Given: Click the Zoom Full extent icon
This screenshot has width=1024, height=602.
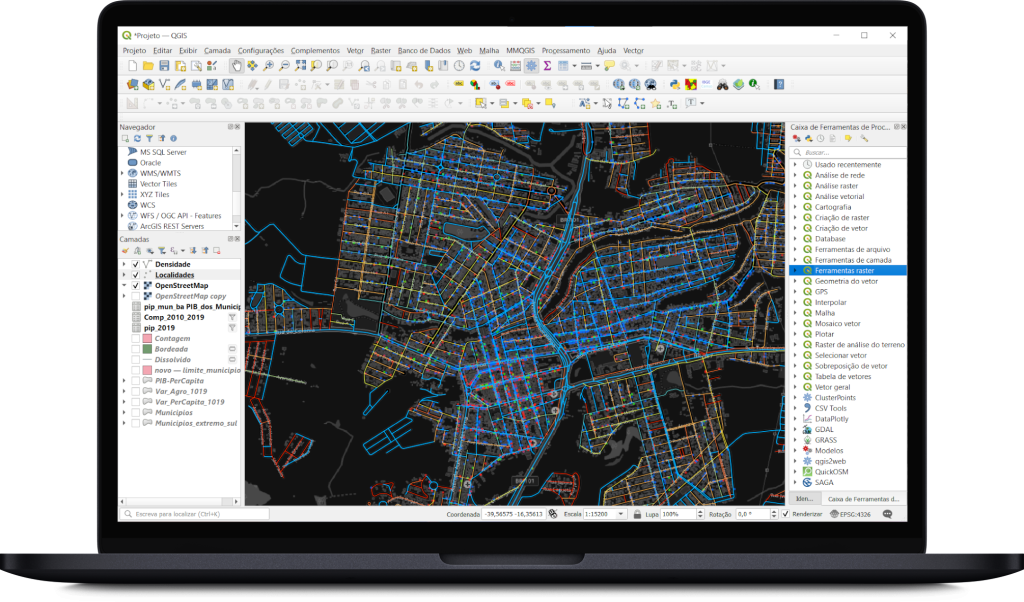Looking at the screenshot, I should (x=300, y=66).
